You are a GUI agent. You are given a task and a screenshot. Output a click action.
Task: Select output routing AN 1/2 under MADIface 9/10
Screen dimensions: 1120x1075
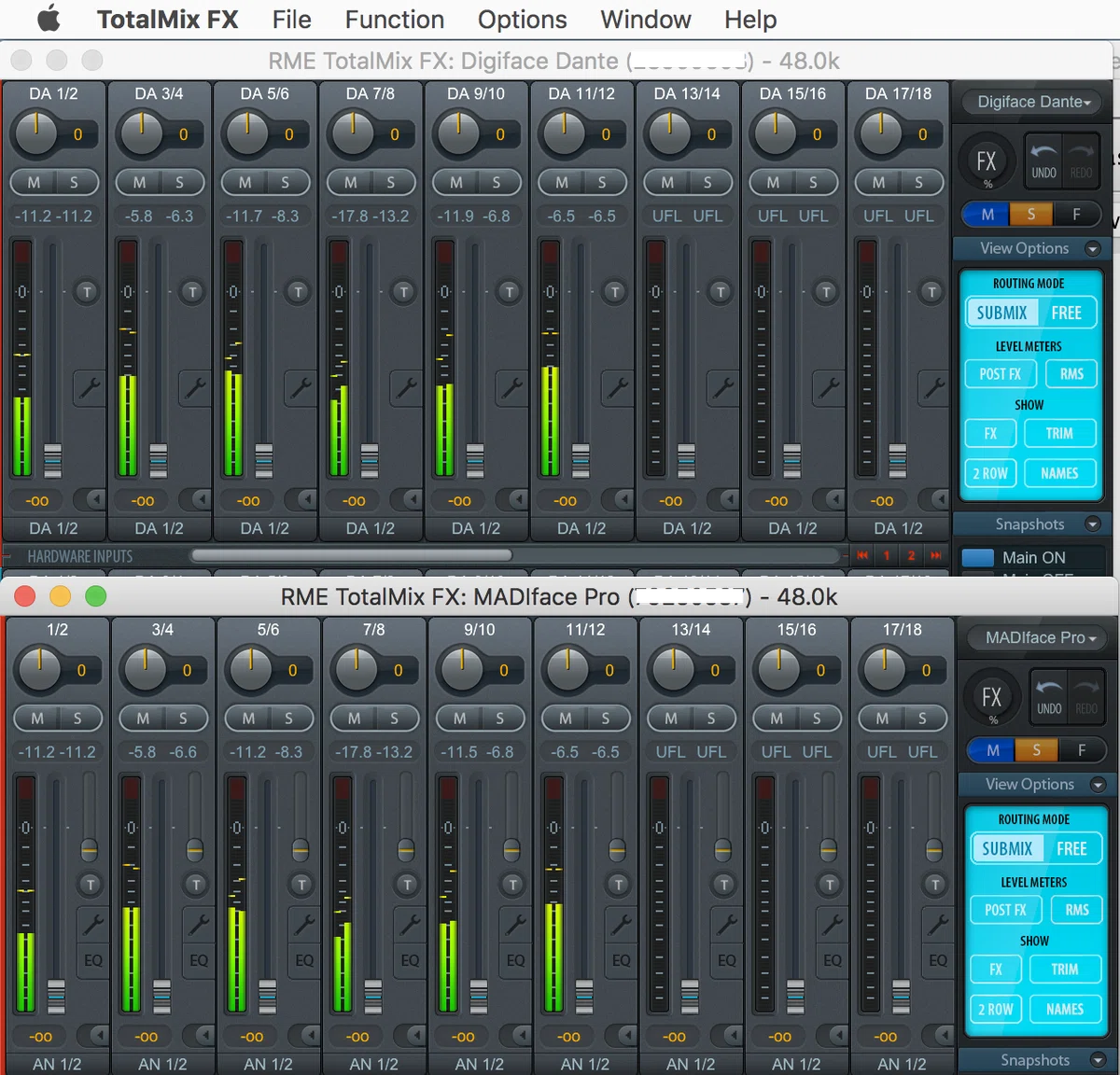click(480, 1064)
